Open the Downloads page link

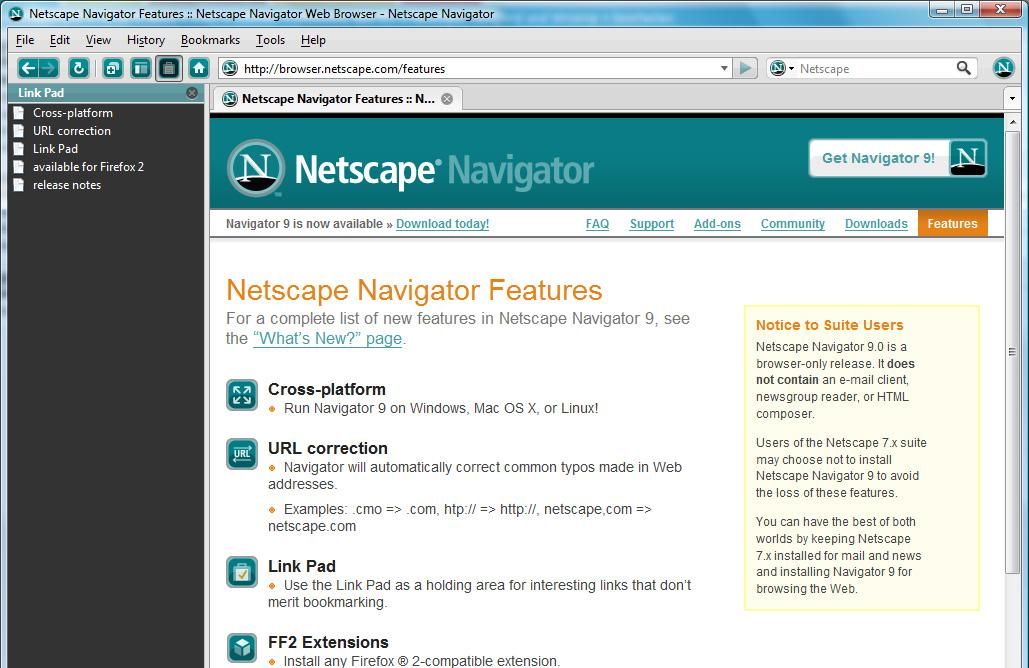click(876, 224)
